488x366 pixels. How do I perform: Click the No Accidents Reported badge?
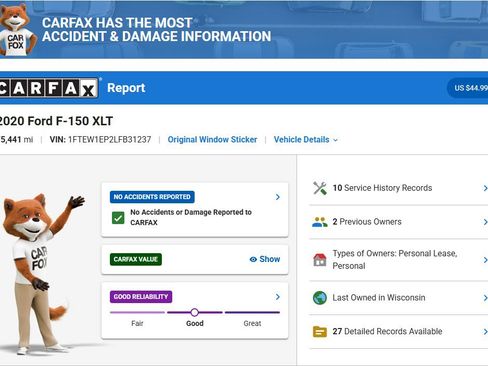pos(152,197)
